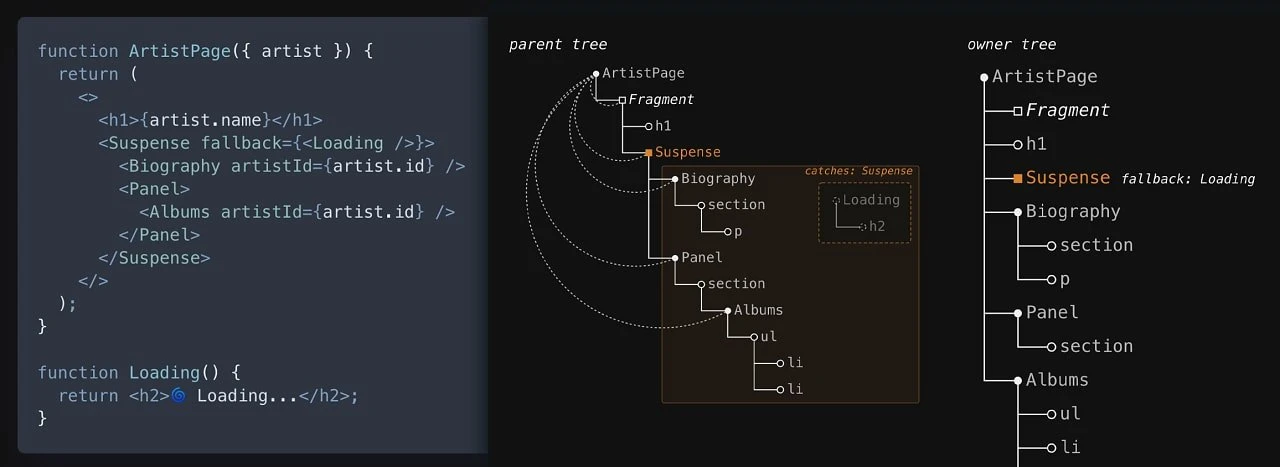Click the hollow square marker beside Fragment in owner tree
Screen dimensions: 1280x467
[x=1018, y=111]
